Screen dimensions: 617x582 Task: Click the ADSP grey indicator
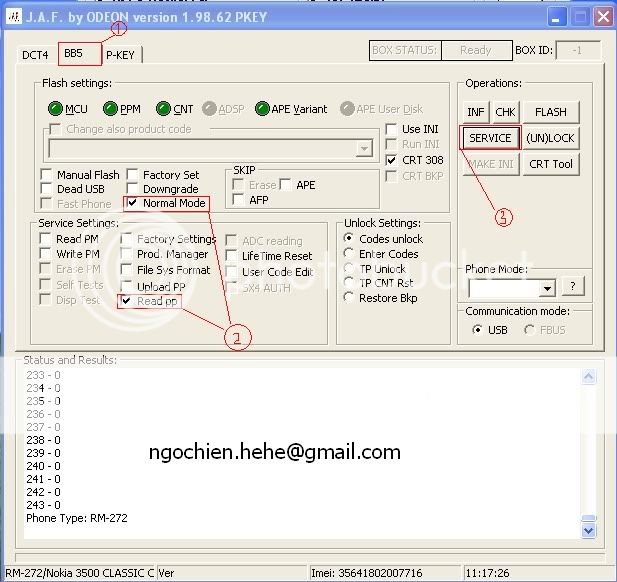[209, 109]
